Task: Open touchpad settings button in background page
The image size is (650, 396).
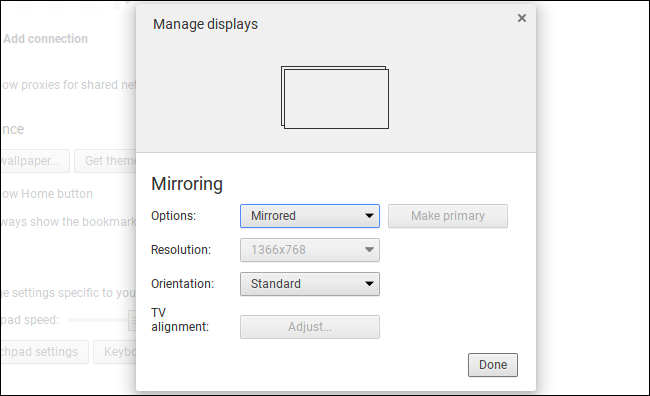Action: pos(44,352)
